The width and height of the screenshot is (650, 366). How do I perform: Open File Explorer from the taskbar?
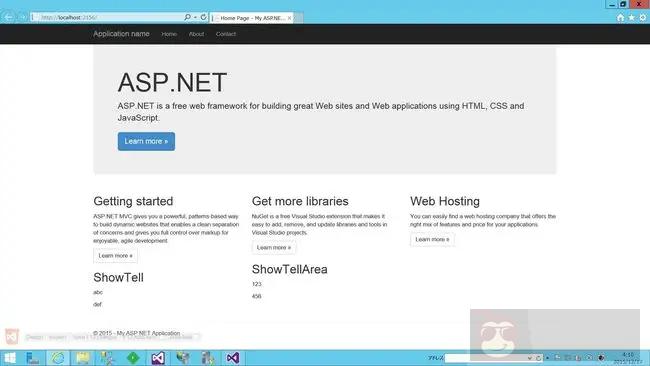point(83,358)
